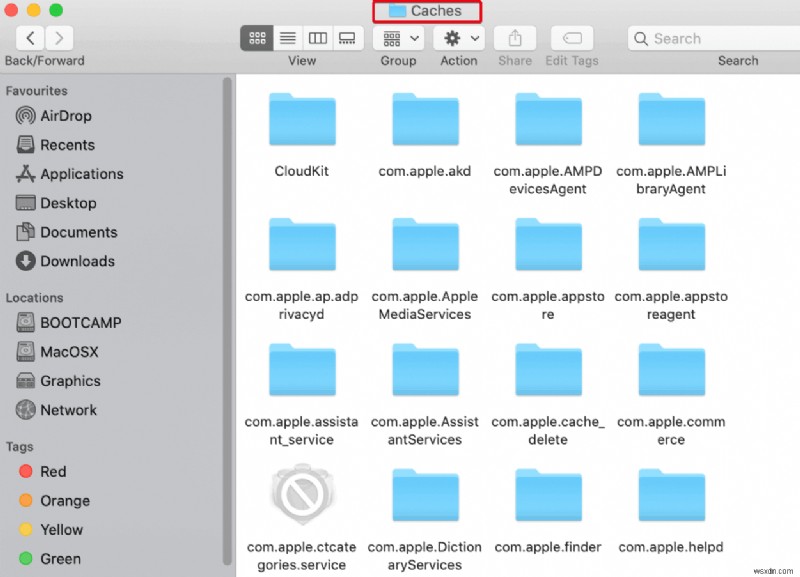Select the MacOSX volume
Screen dimensions: 800x577
(57, 352)
